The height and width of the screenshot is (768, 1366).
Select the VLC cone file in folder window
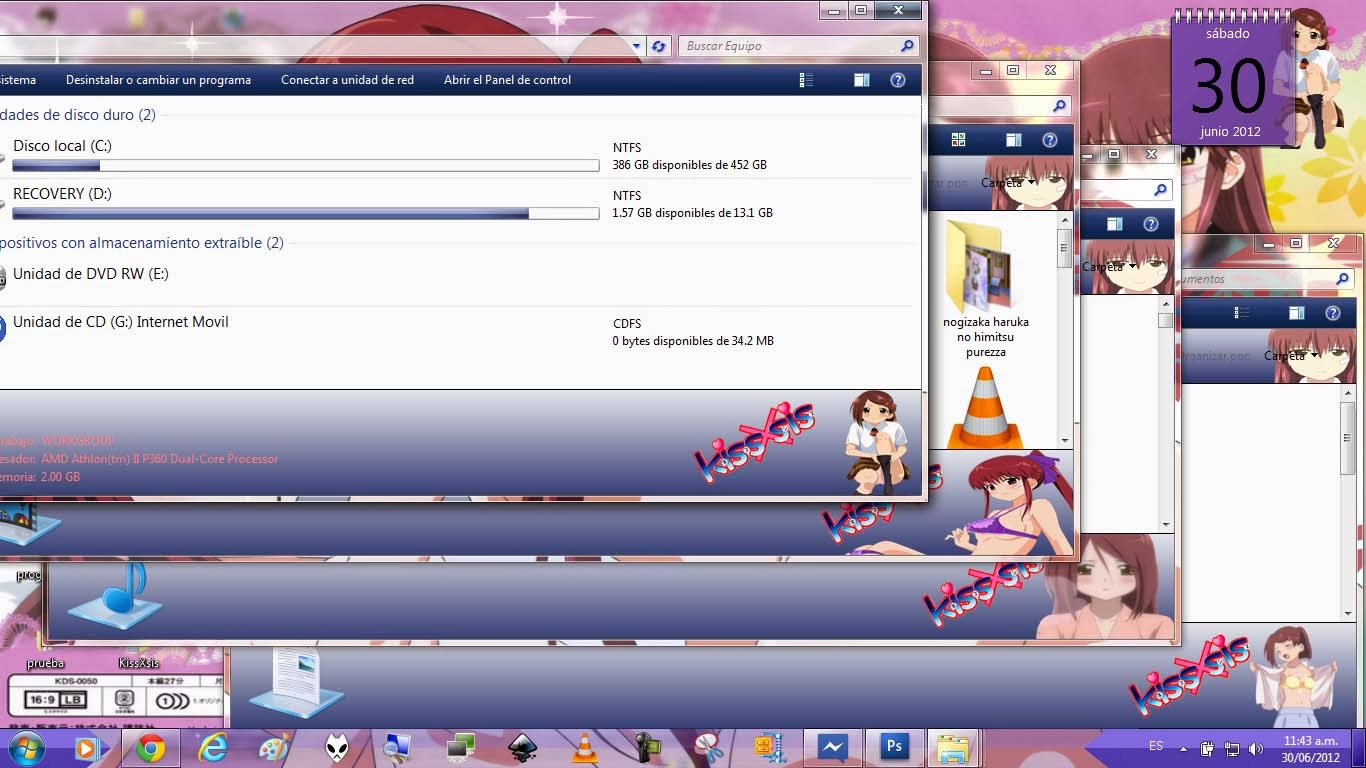pos(985,407)
